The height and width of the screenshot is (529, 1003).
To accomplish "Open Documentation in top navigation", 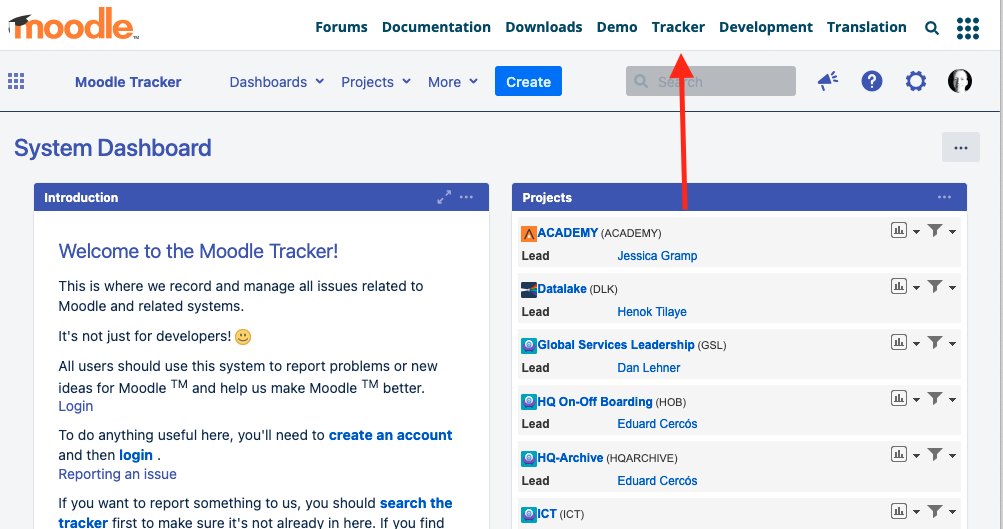I will pos(436,27).
